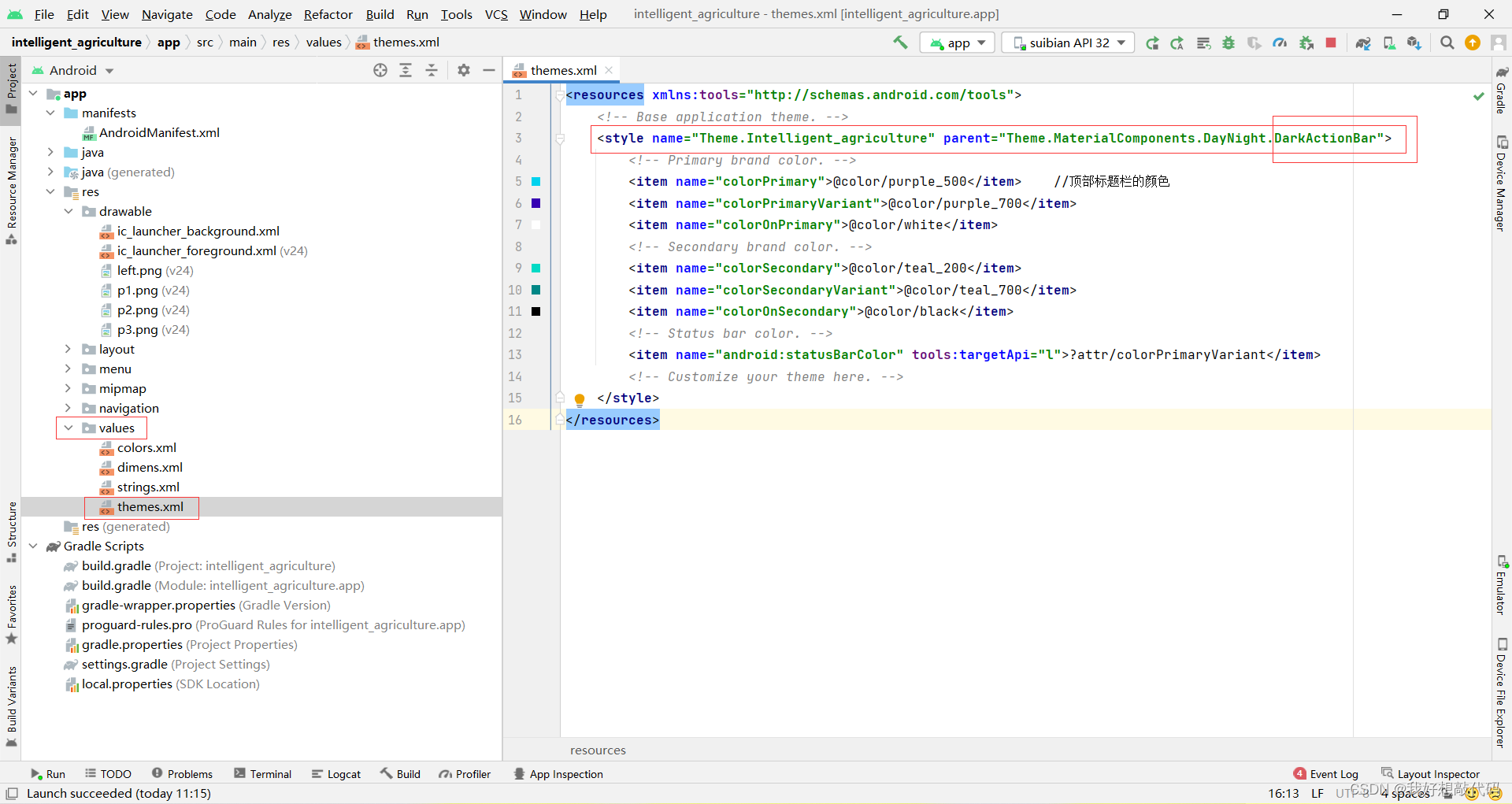Open the Profile app gauge icon
Viewport: 1512px width, 804px height.
(1280, 43)
